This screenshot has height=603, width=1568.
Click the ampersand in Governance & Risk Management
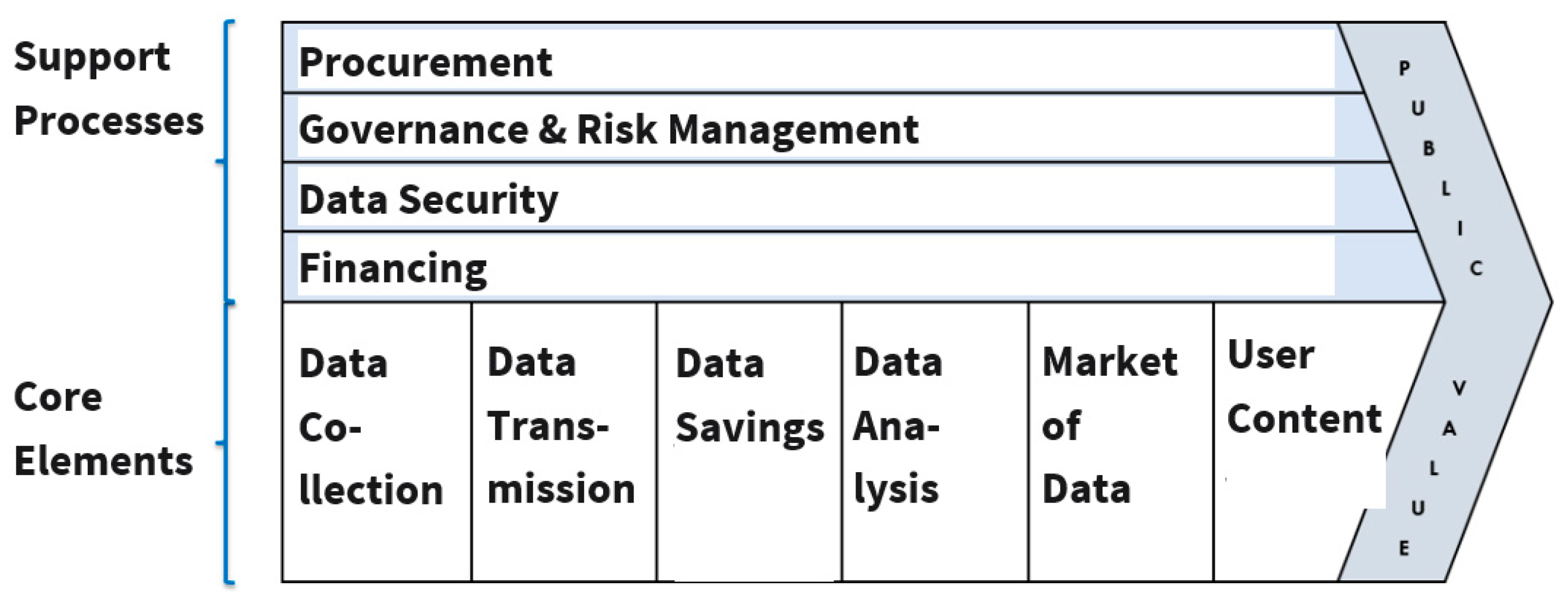click(x=552, y=129)
